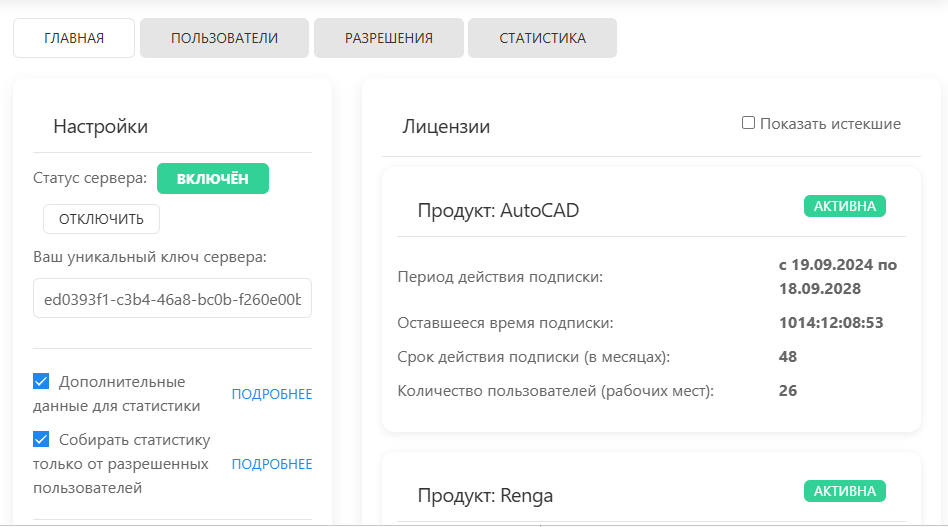This screenshot has height=527, width=948.
Task: Click the АКТИВНА badge on Renga license
Action: coord(845,491)
